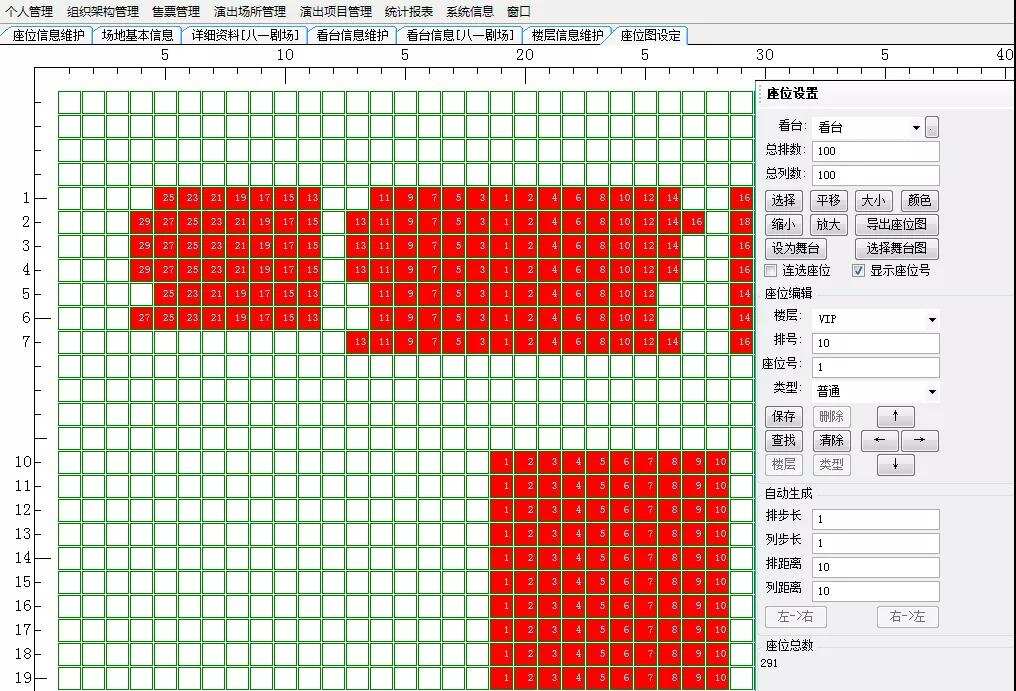Click the browse button beside the 看台 dropdown
The width and height of the screenshot is (1016, 691).
click(934, 128)
